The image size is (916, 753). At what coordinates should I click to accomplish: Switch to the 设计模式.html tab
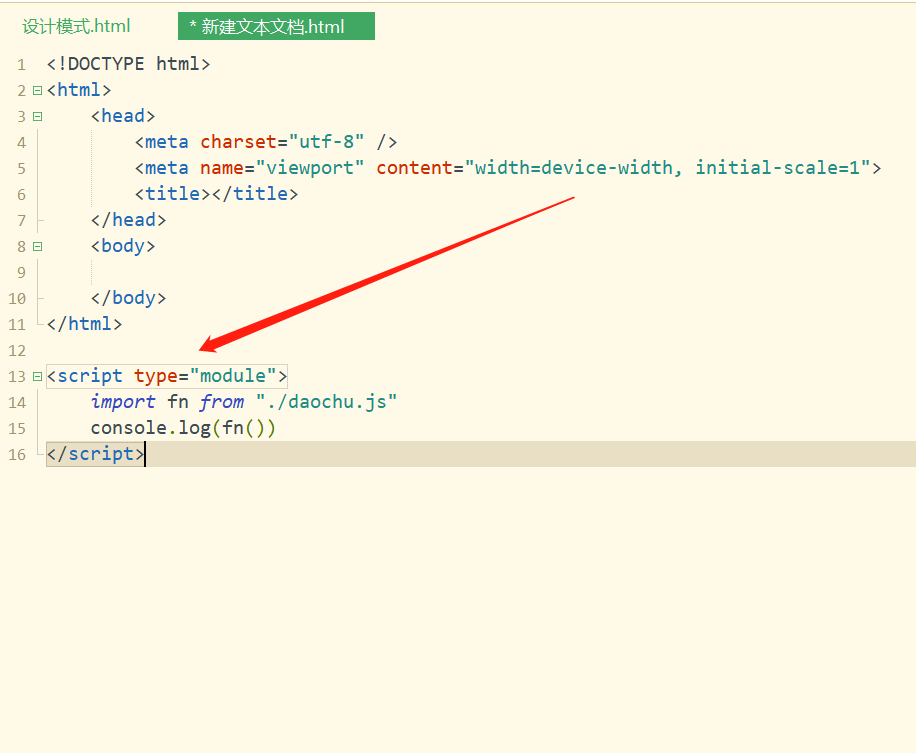(x=75, y=26)
